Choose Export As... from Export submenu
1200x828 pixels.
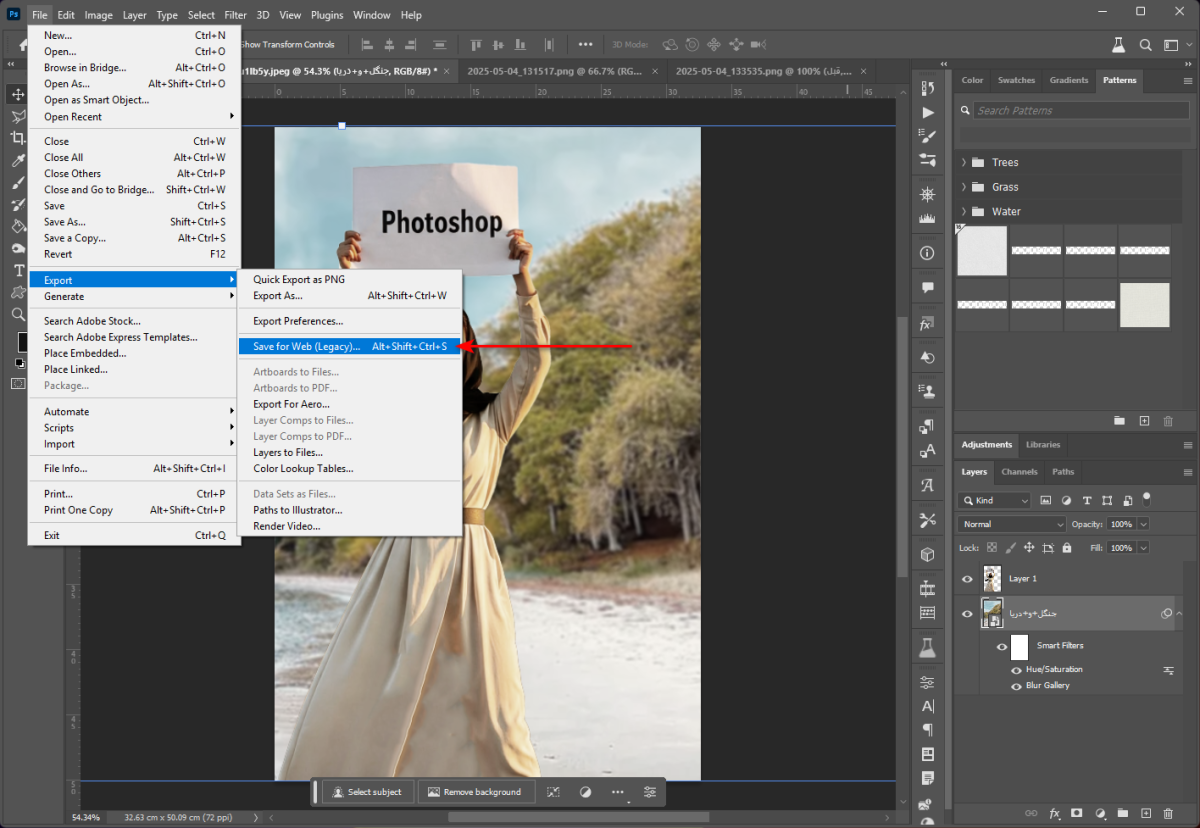pyautogui.click(x=349, y=296)
